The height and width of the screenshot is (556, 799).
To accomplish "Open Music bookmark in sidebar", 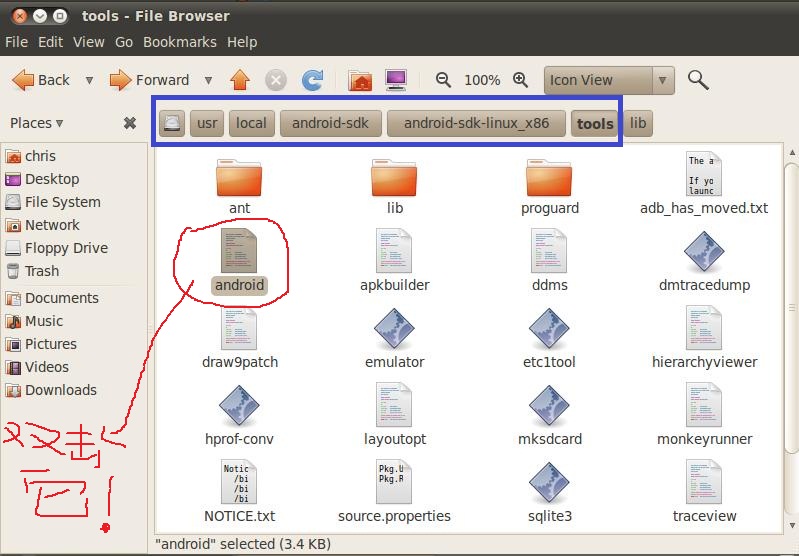I will click(x=34, y=321).
